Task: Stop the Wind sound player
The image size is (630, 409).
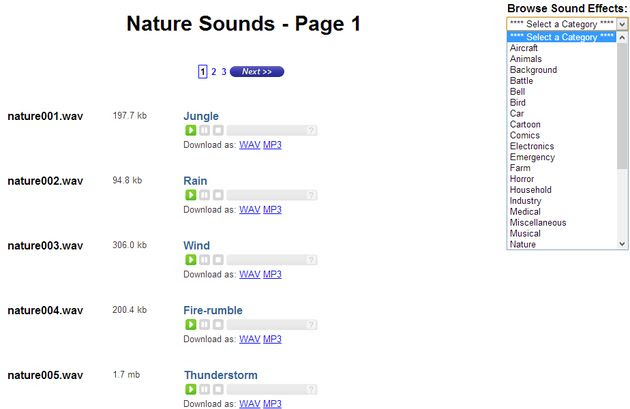Action: (x=218, y=260)
